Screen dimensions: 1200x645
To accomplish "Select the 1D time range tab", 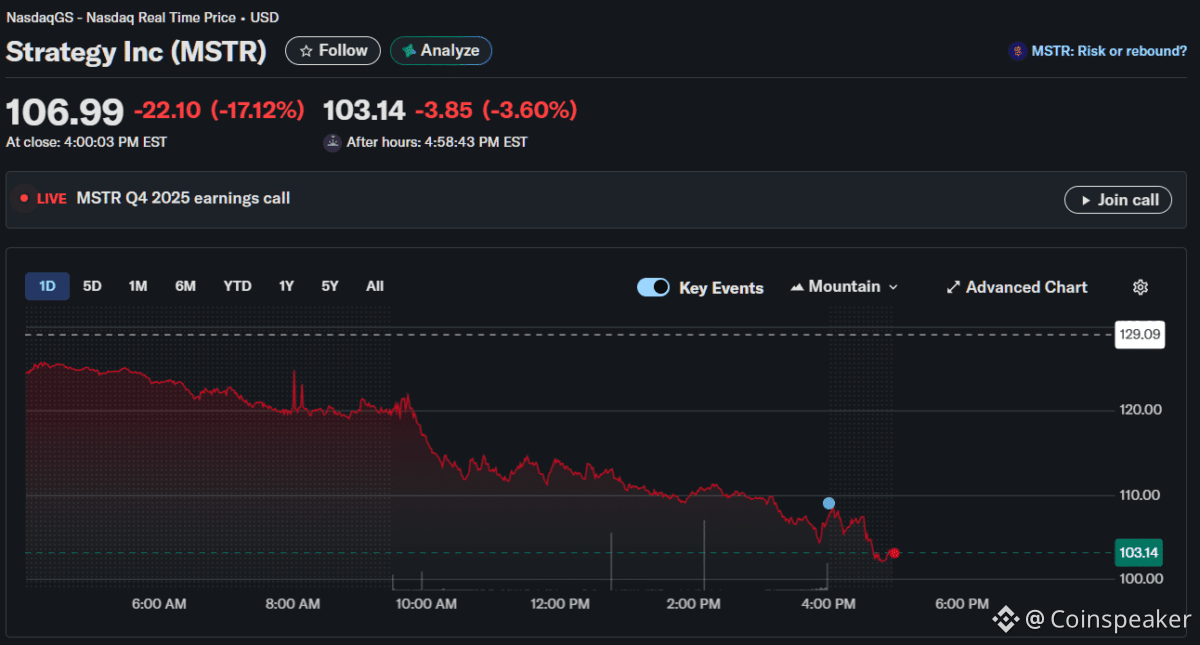I will click(x=47, y=286).
